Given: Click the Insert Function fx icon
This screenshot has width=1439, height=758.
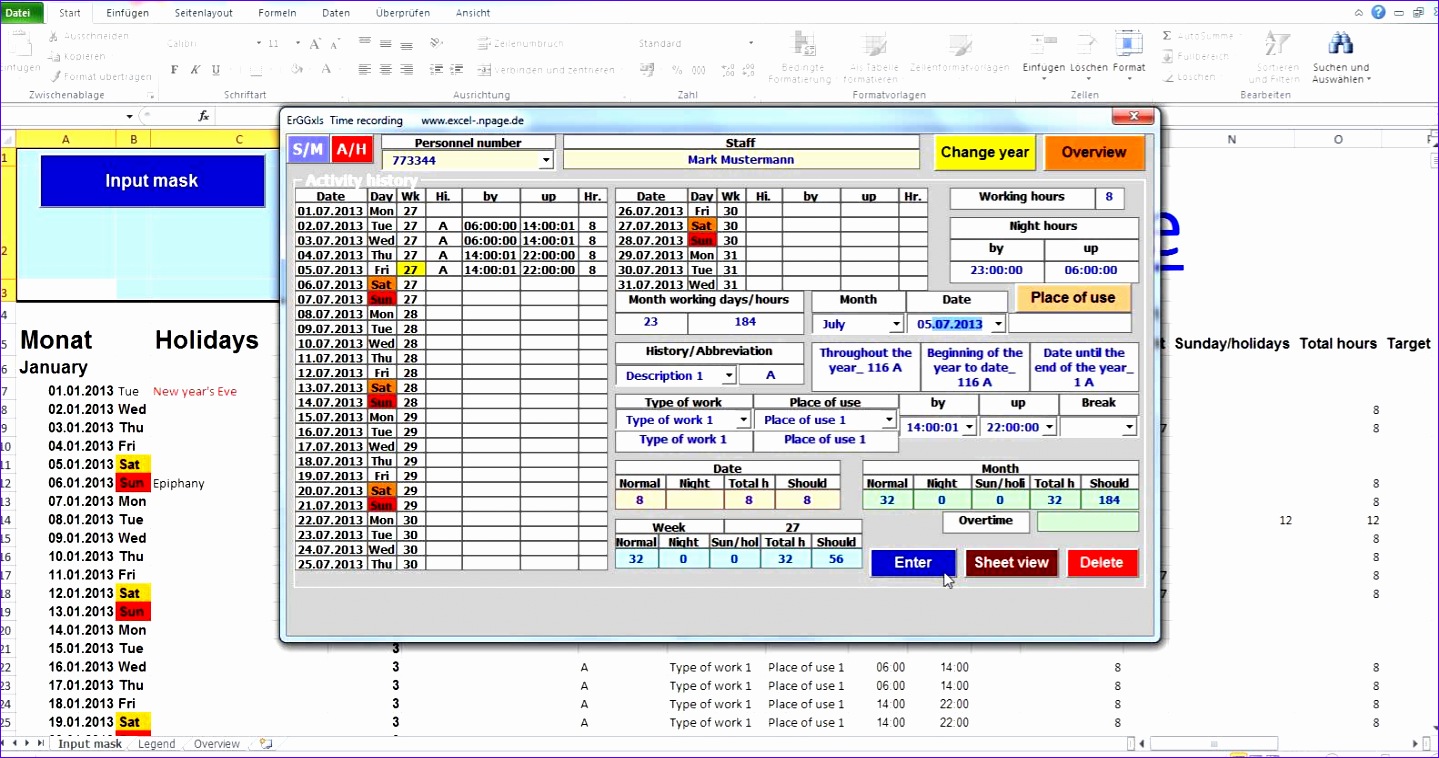Looking at the screenshot, I should (x=203, y=115).
